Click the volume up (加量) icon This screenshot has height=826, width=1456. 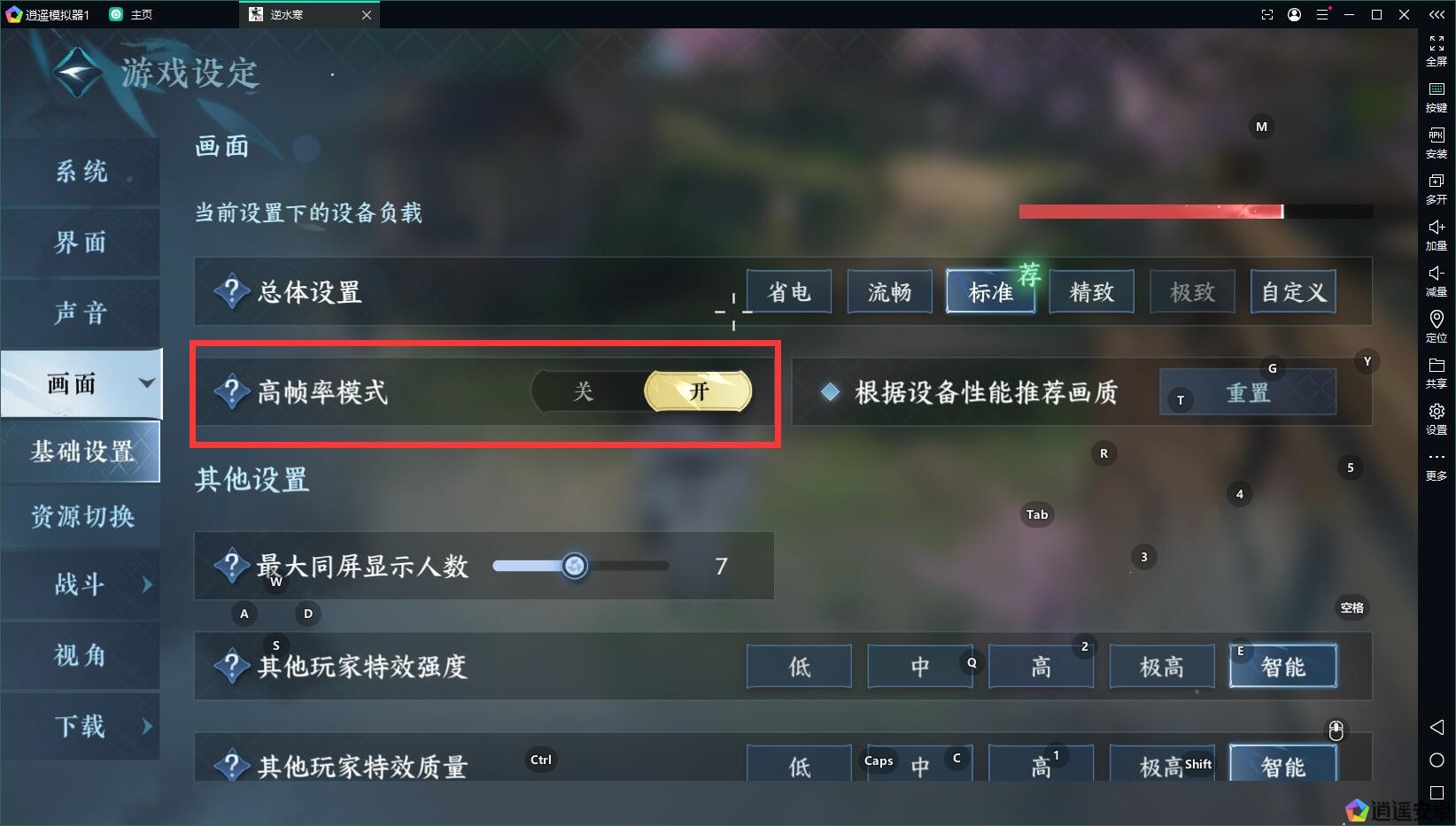[x=1437, y=235]
